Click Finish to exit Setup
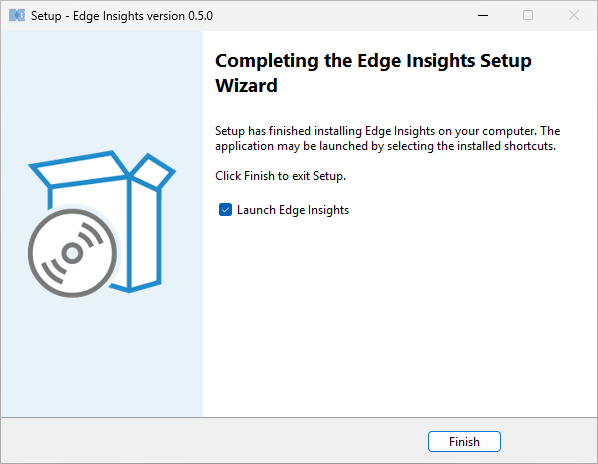The width and height of the screenshot is (598, 464). coord(464,442)
